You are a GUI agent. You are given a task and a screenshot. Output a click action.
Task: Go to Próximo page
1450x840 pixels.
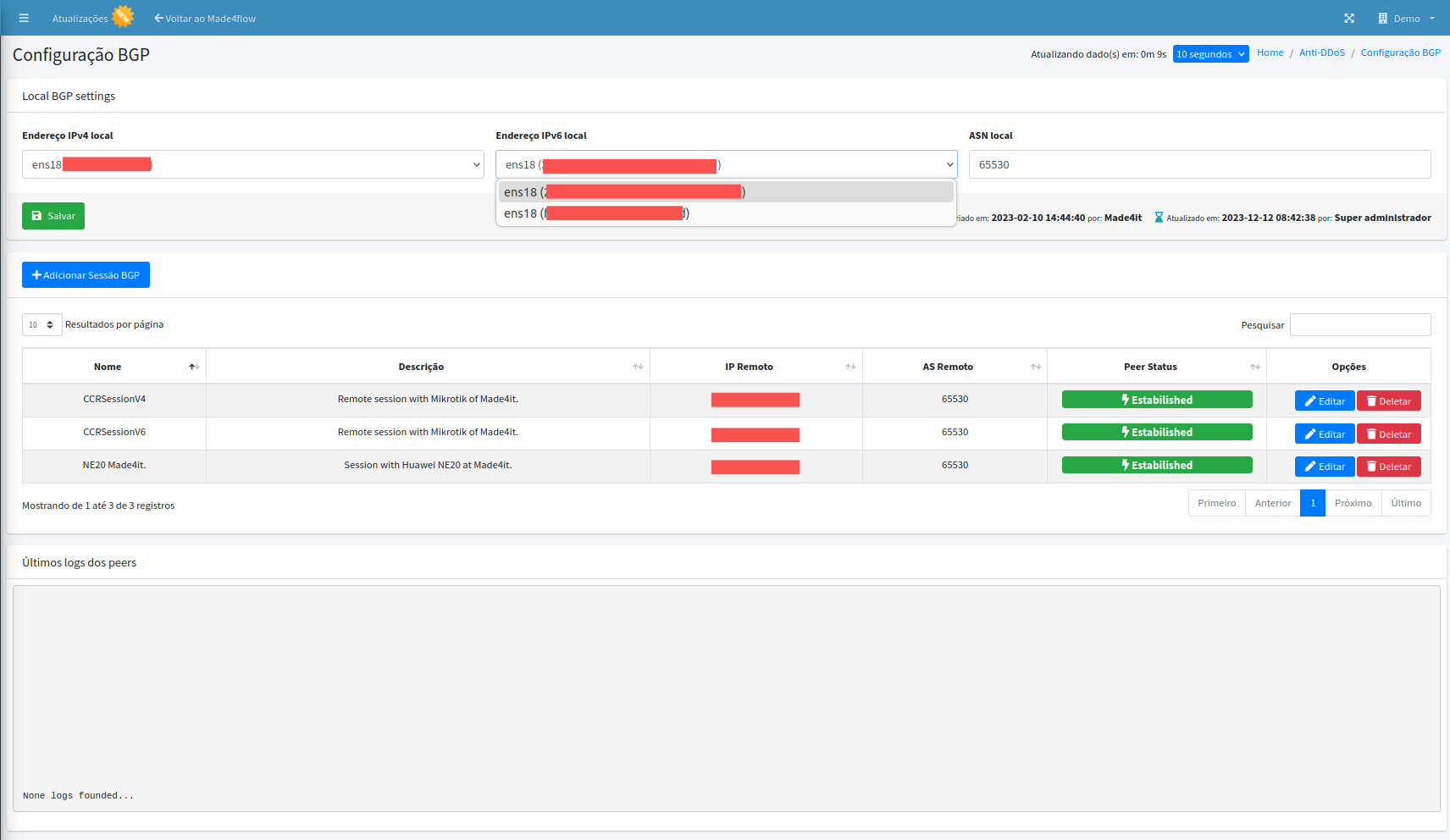click(1353, 503)
